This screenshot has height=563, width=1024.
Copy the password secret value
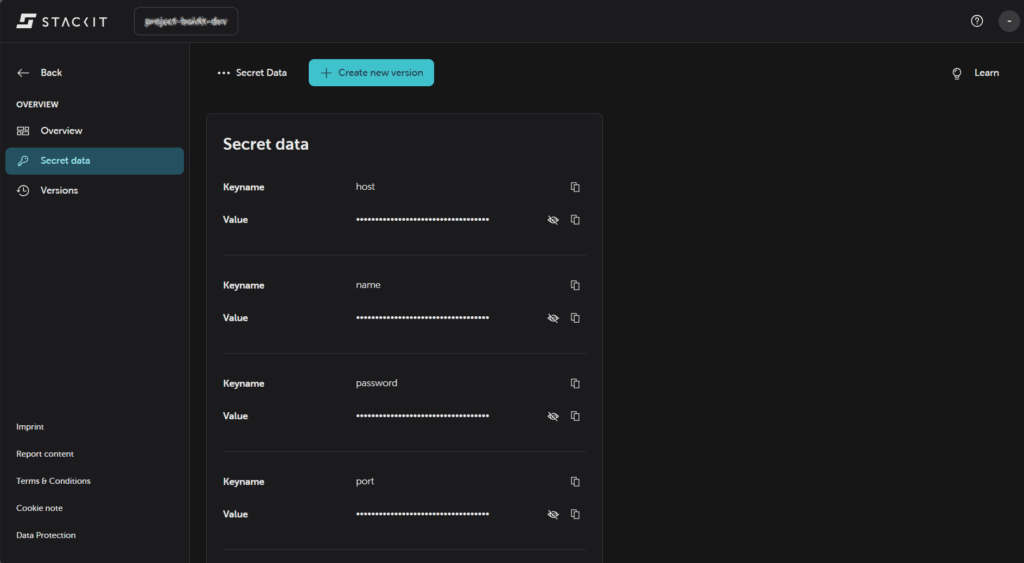tap(575, 416)
